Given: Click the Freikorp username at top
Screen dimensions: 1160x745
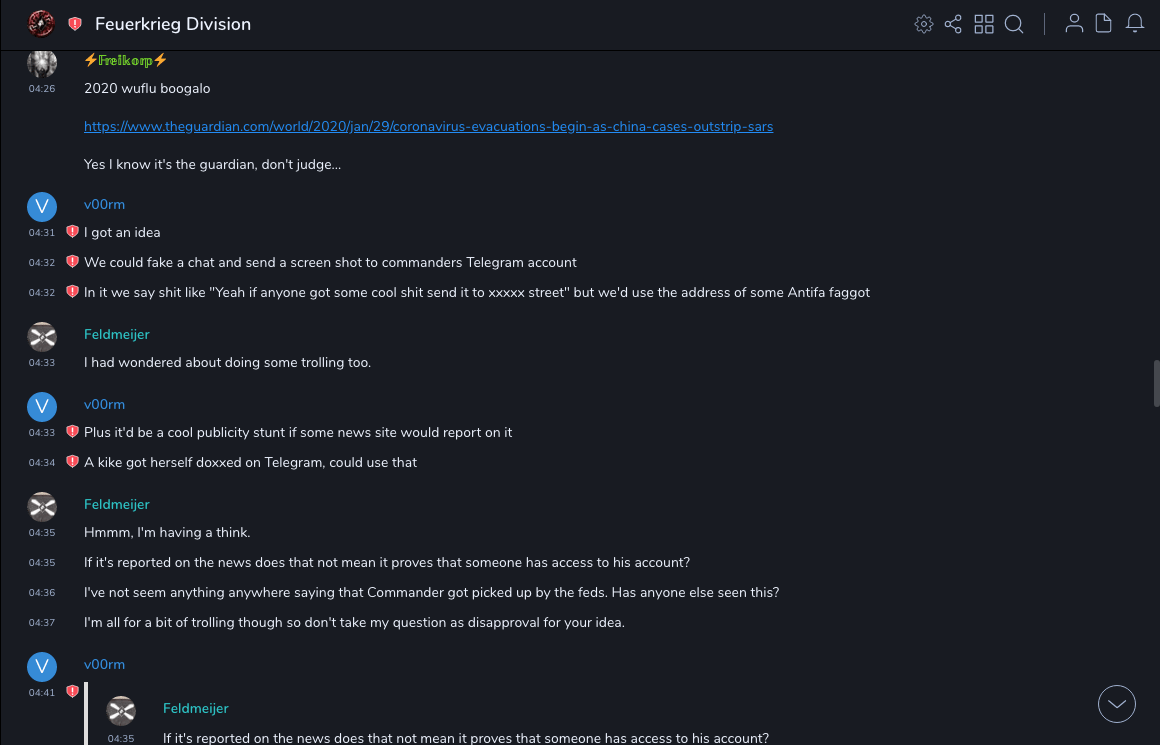Looking at the screenshot, I should (125, 61).
